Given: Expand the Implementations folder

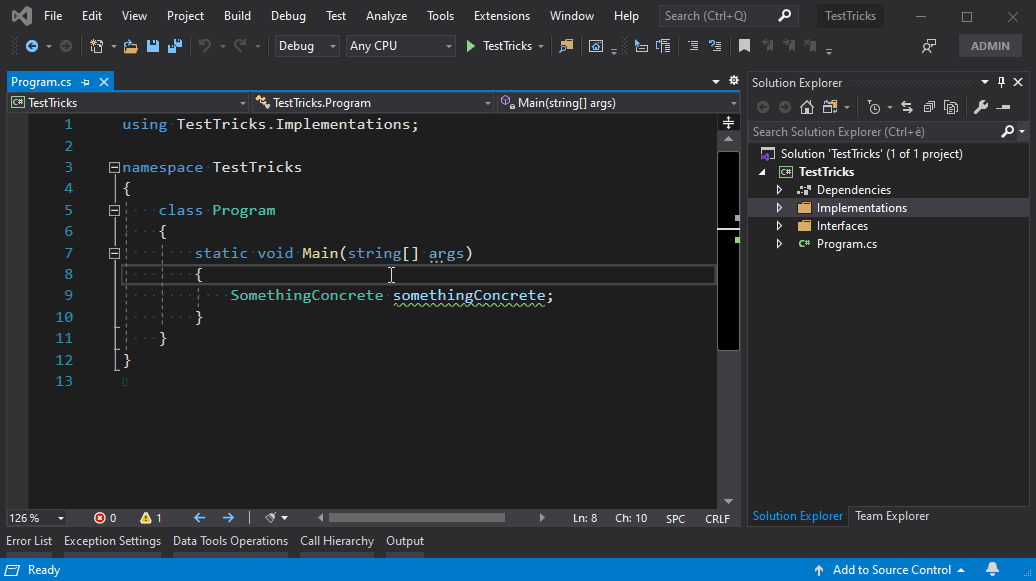Looking at the screenshot, I should (779, 208).
